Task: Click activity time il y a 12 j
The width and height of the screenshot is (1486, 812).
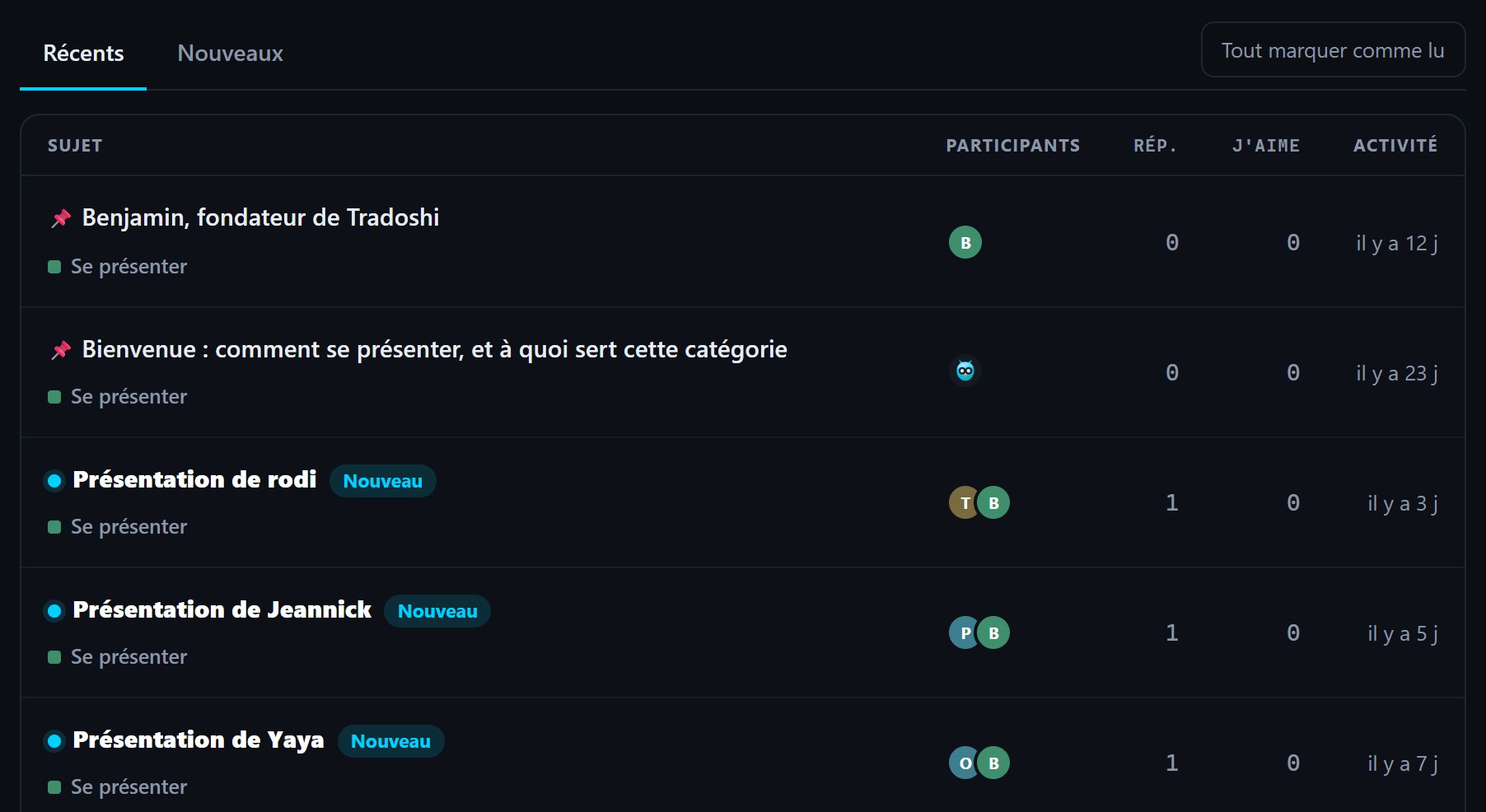Action: 1397,244
